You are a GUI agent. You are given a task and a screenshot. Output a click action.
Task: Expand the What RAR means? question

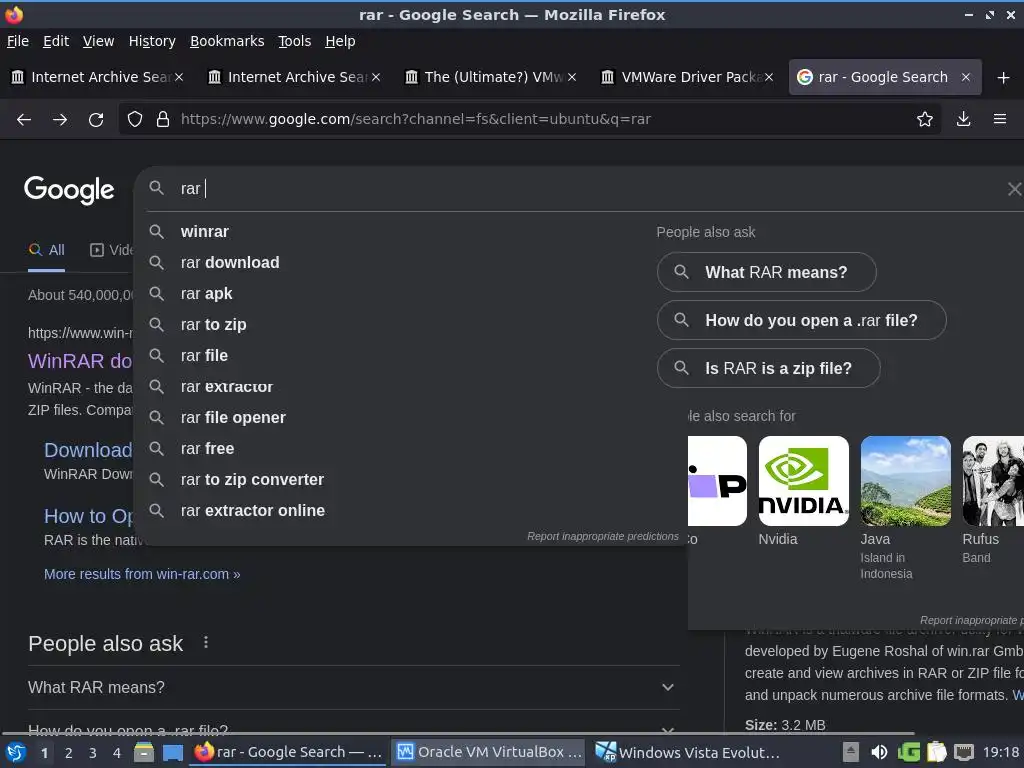pos(353,687)
